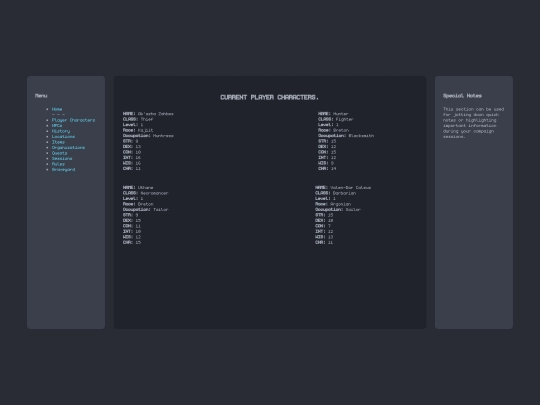Click the Thief character's name
This screenshot has height=405, width=540.
point(156,114)
